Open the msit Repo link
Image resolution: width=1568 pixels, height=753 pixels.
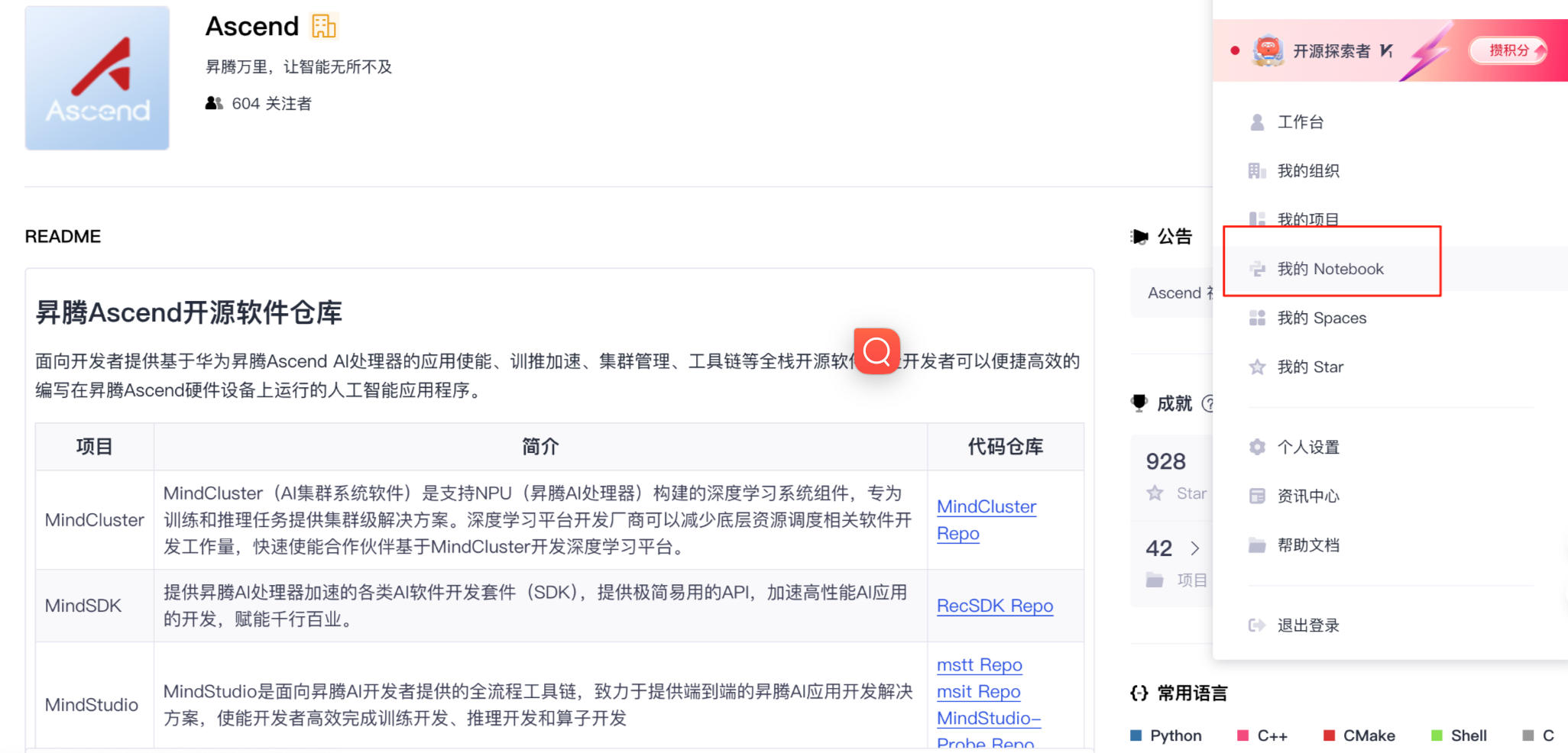(x=979, y=692)
